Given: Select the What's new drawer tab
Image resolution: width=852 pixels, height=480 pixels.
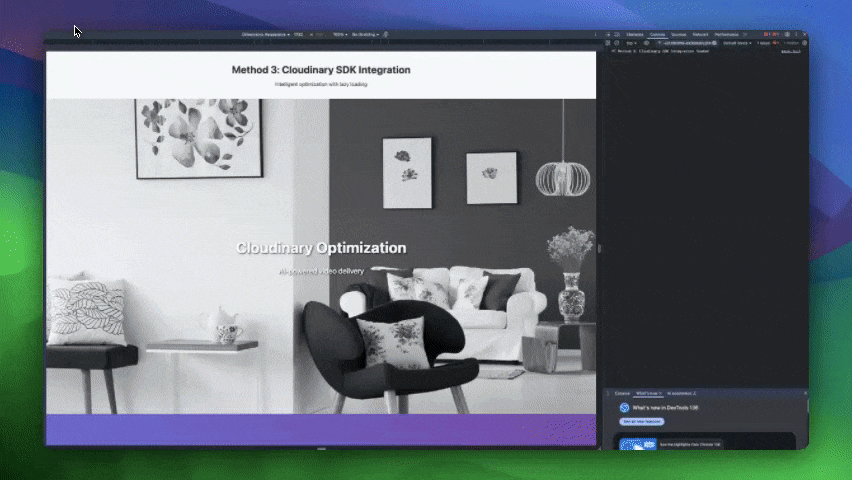Looking at the screenshot, I should 647,394.
